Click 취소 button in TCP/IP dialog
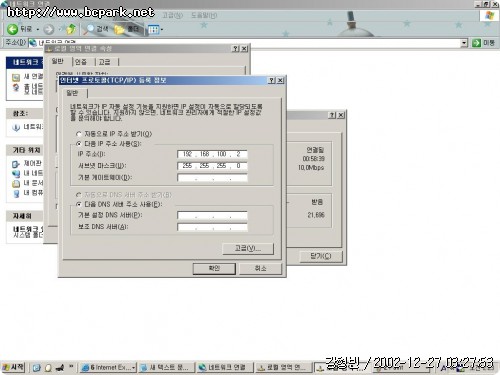This screenshot has width=500, height=375. (x=260, y=269)
